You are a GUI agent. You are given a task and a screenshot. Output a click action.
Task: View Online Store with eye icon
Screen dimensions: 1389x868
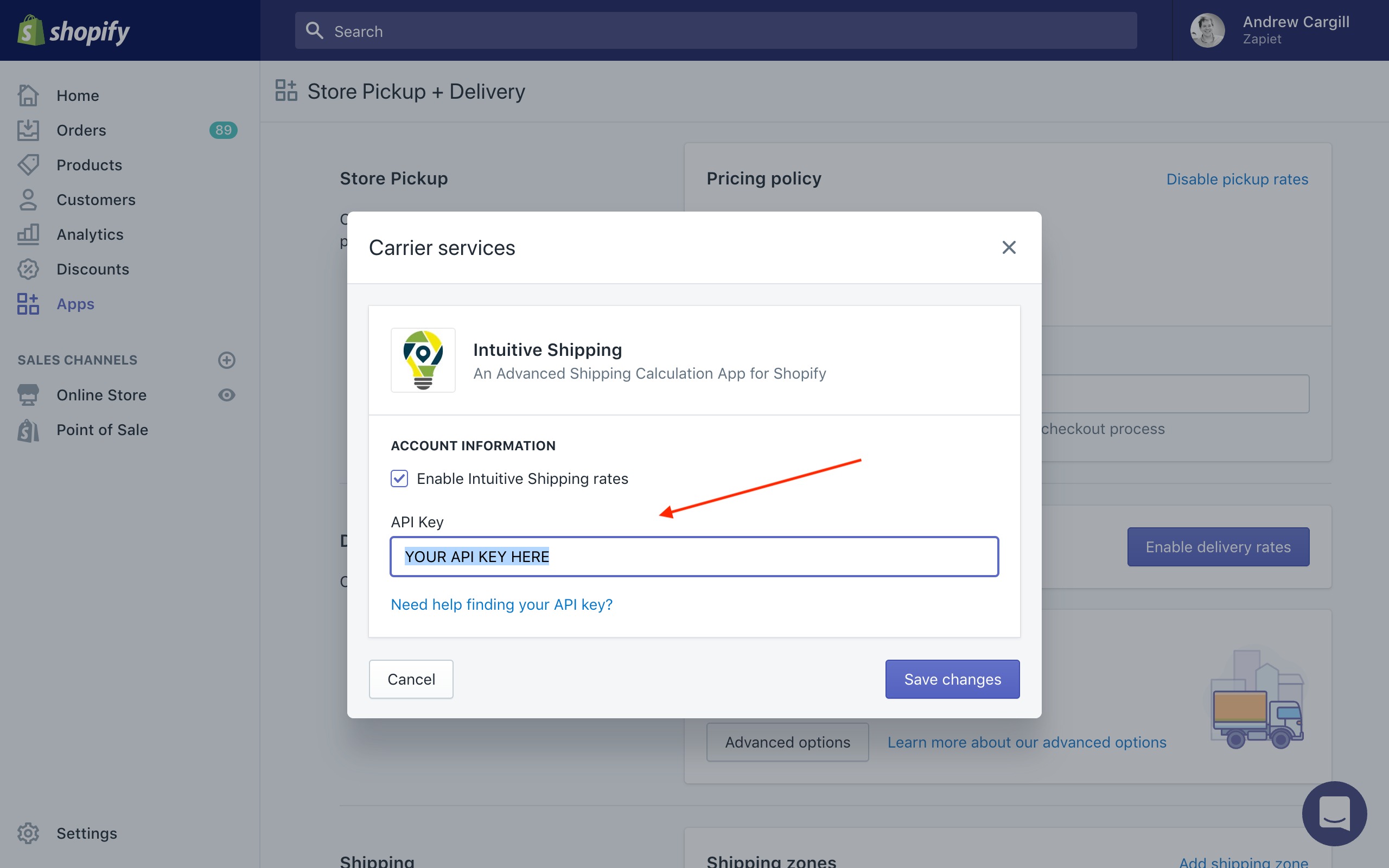click(x=227, y=395)
